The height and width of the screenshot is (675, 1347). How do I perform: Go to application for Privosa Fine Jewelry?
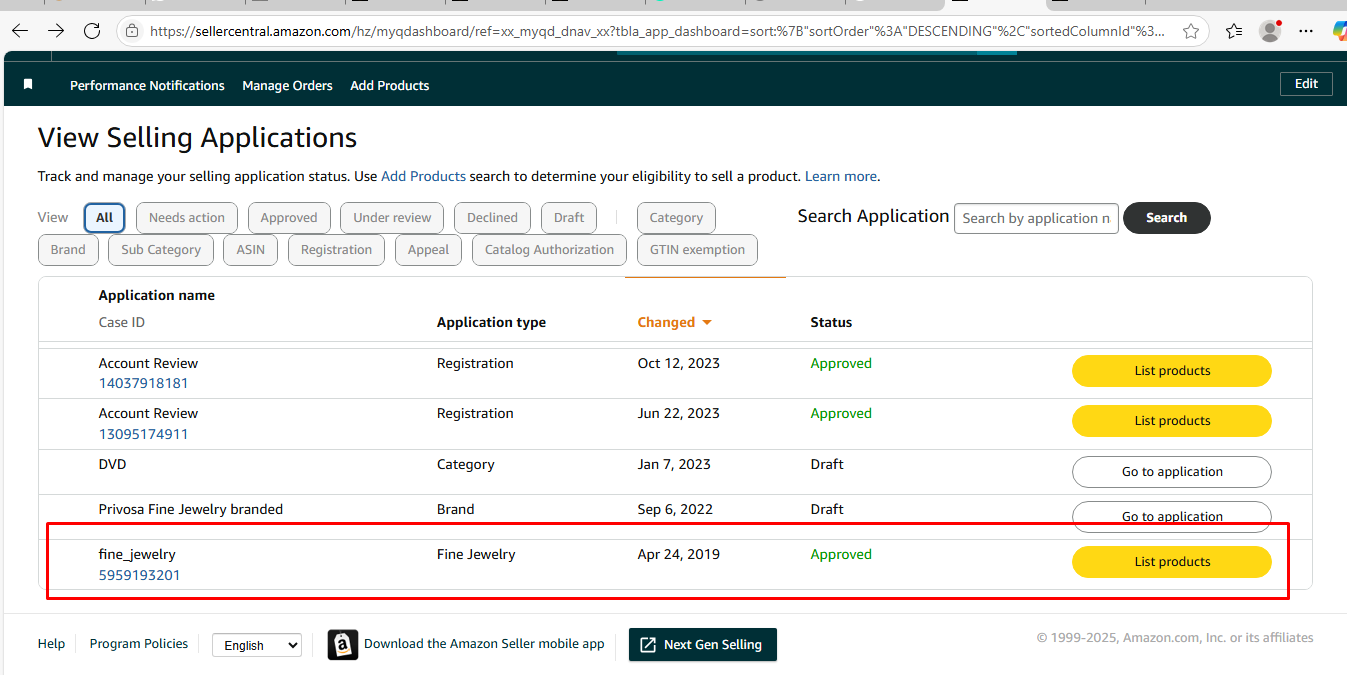(x=1172, y=517)
